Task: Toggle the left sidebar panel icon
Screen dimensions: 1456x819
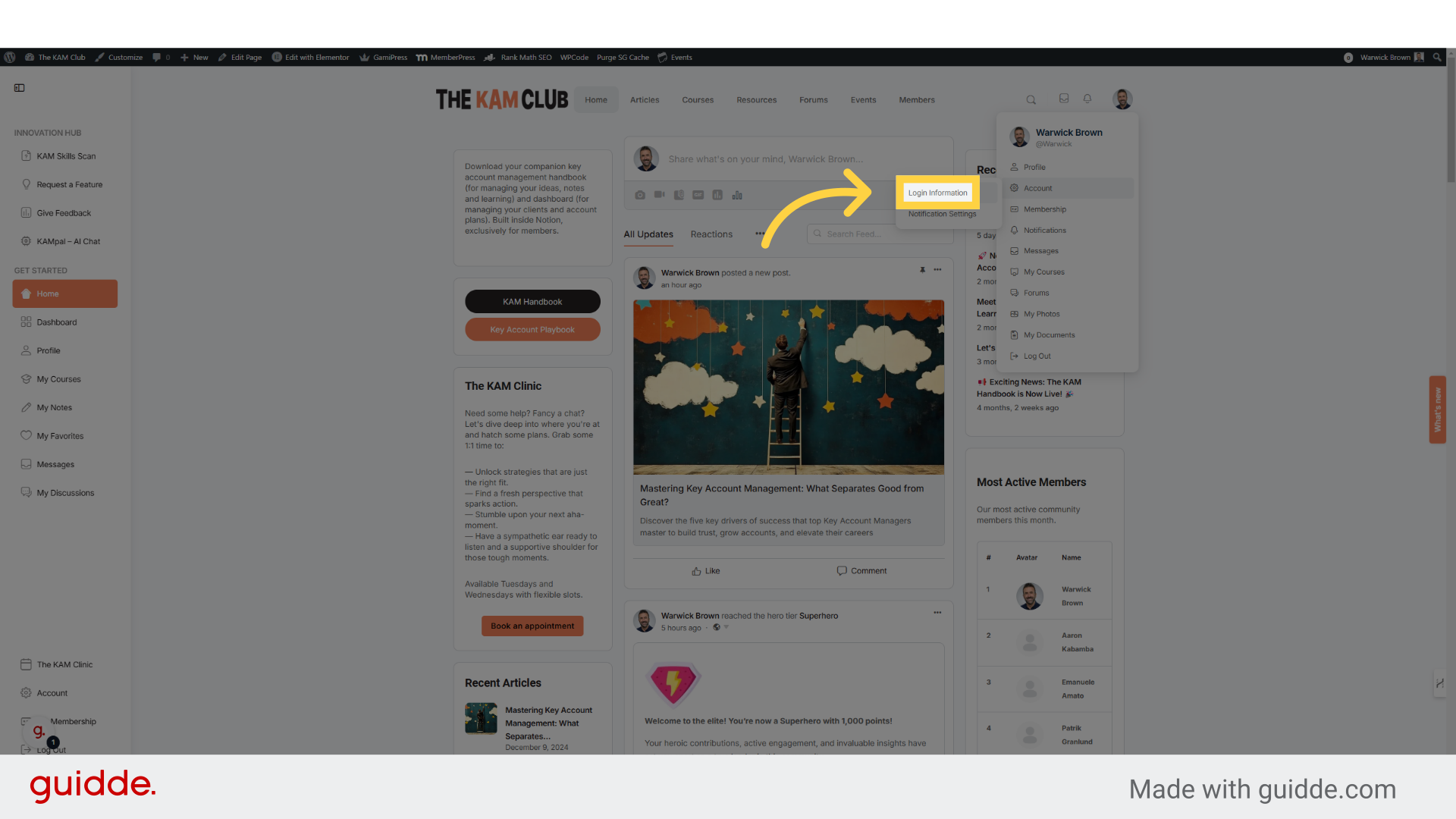Action: [20, 88]
